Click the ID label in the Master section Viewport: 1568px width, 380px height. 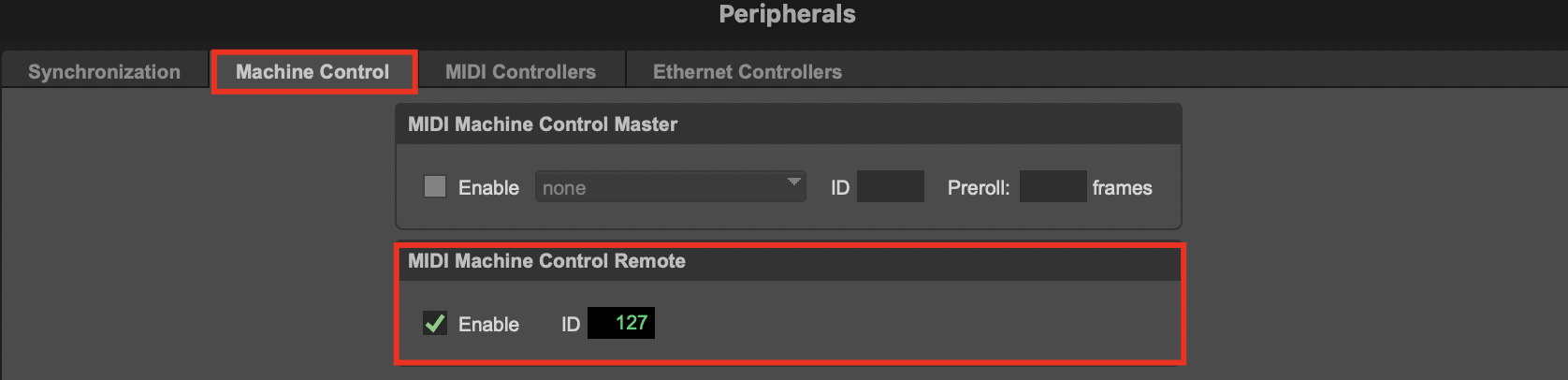840,188
